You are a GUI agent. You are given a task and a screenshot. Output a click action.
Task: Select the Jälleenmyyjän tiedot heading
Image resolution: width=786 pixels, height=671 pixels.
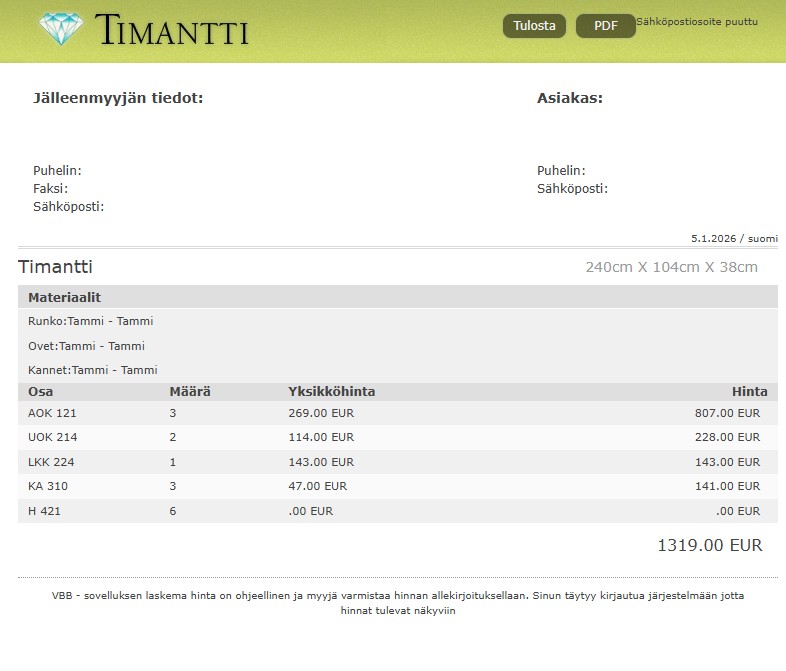pos(118,98)
